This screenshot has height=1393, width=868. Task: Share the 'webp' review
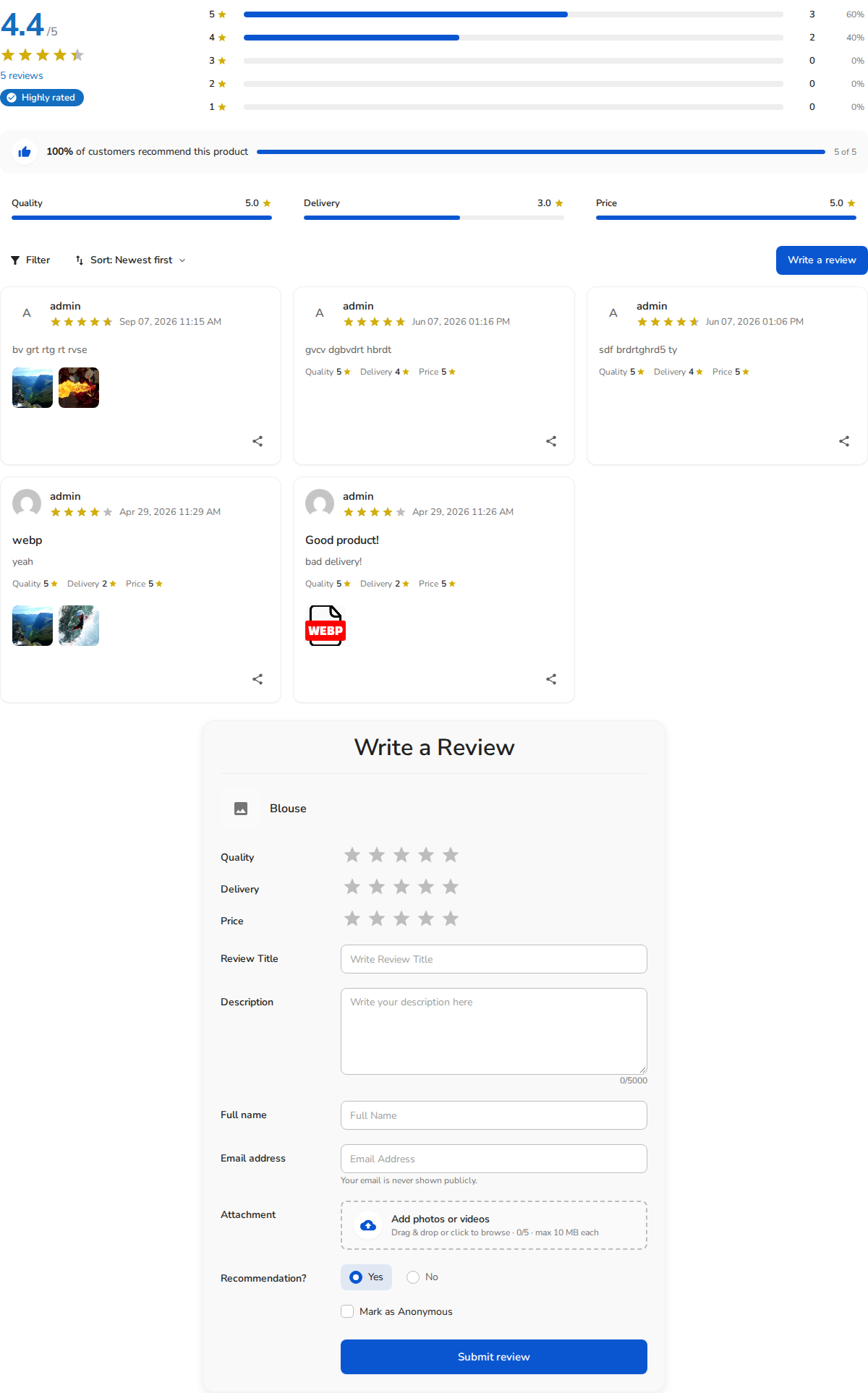258,679
